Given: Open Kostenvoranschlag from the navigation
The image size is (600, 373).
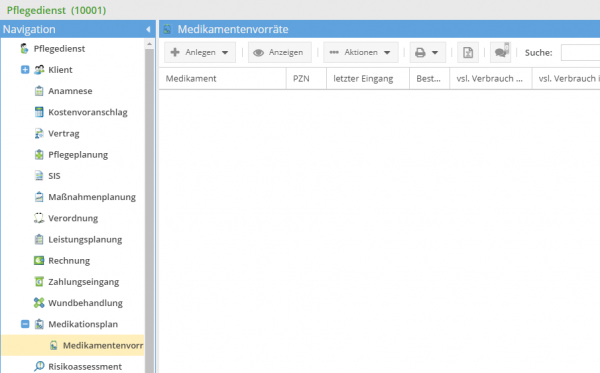Looking at the screenshot, I should click(x=88, y=112).
